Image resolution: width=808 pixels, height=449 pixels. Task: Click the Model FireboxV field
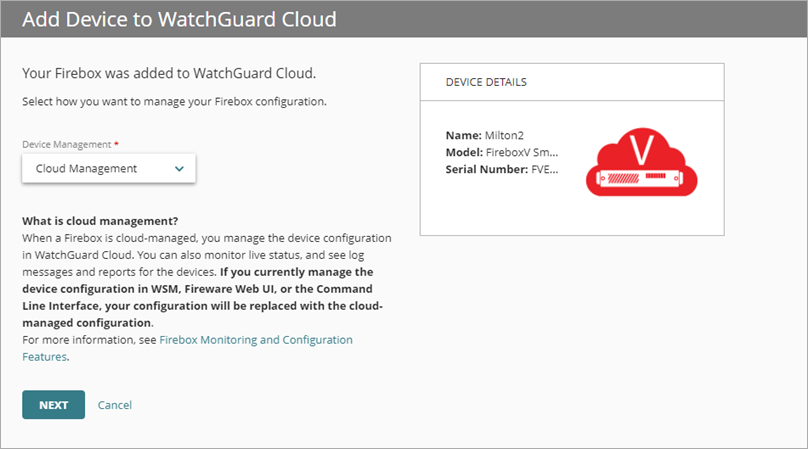[501, 152]
